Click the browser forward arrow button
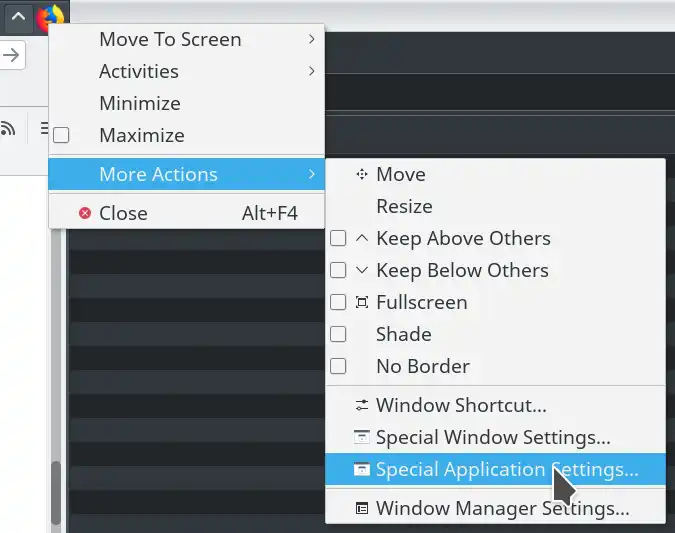This screenshot has height=533, width=675. coord(10,55)
